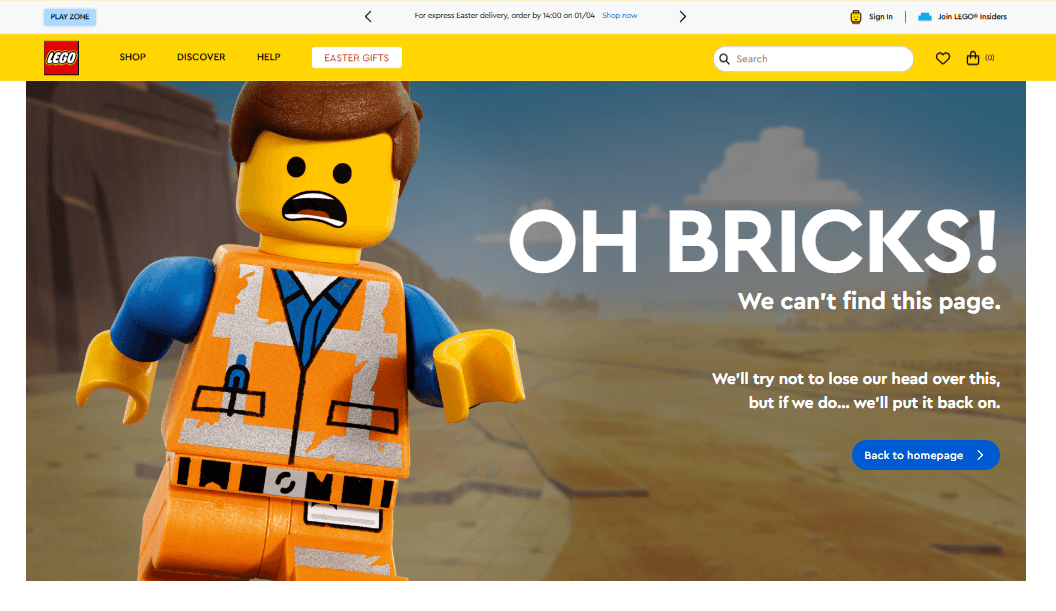
Task: Open the wishlist heart icon
Action: tap(943, 58)
